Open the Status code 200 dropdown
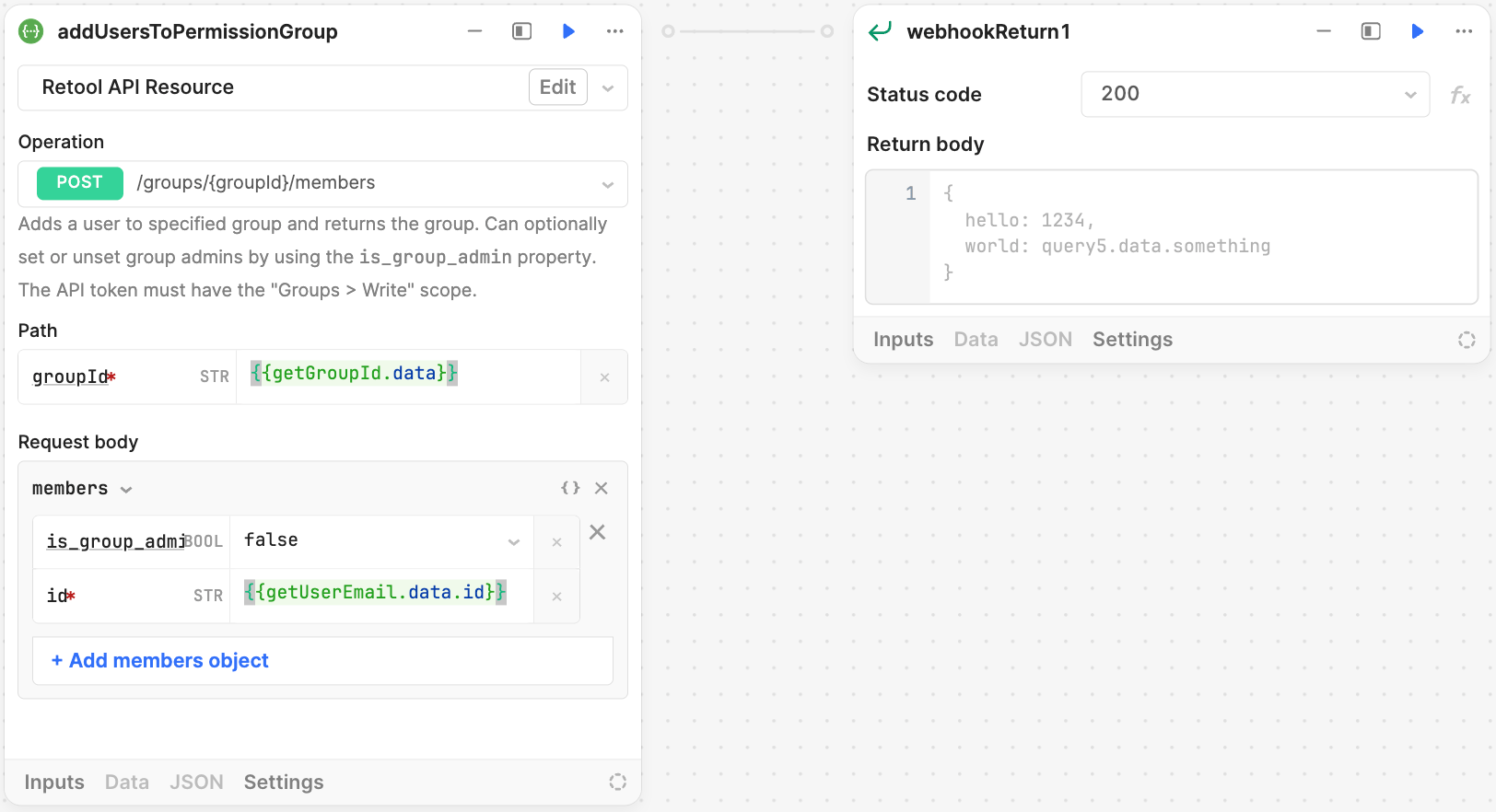Screen dimensions: 1496x812 pyautogui.click(x=1255, y=94)
